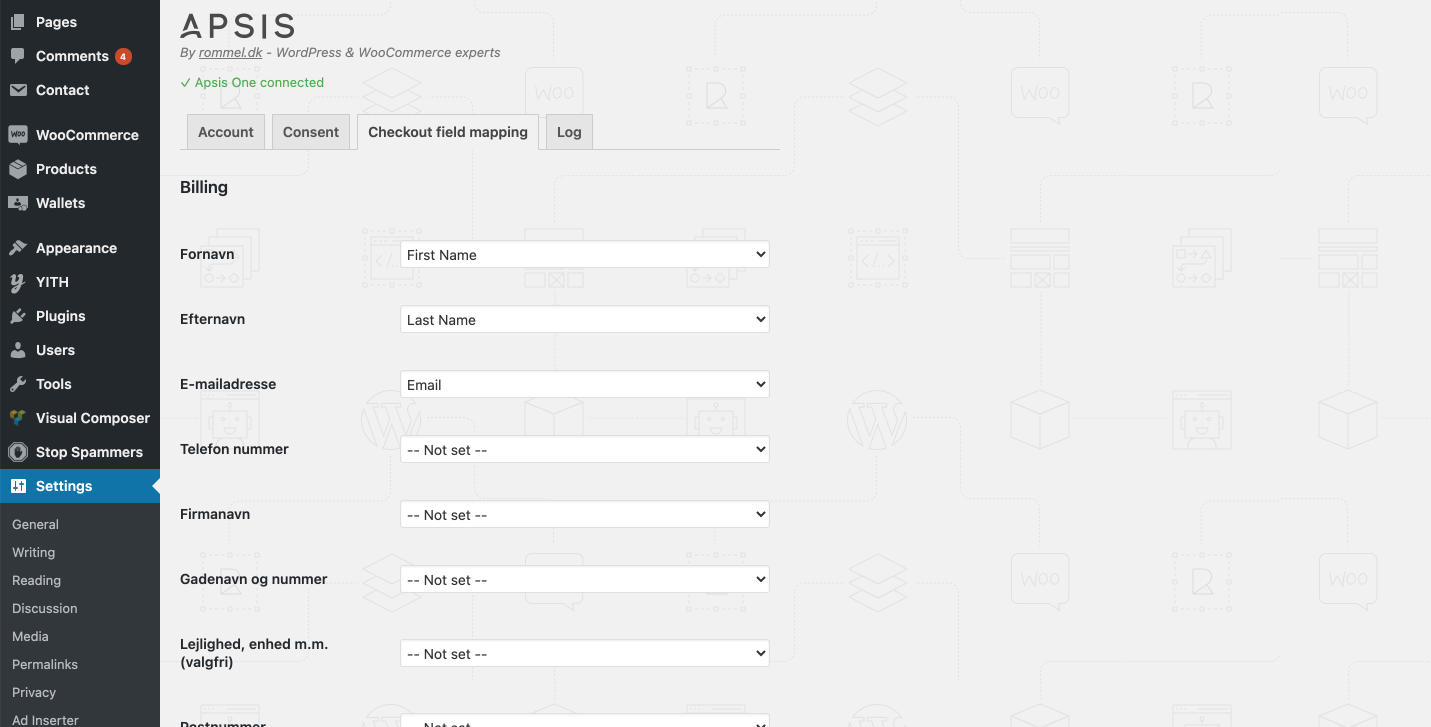Click the Pages icon in sidebar

18,22
